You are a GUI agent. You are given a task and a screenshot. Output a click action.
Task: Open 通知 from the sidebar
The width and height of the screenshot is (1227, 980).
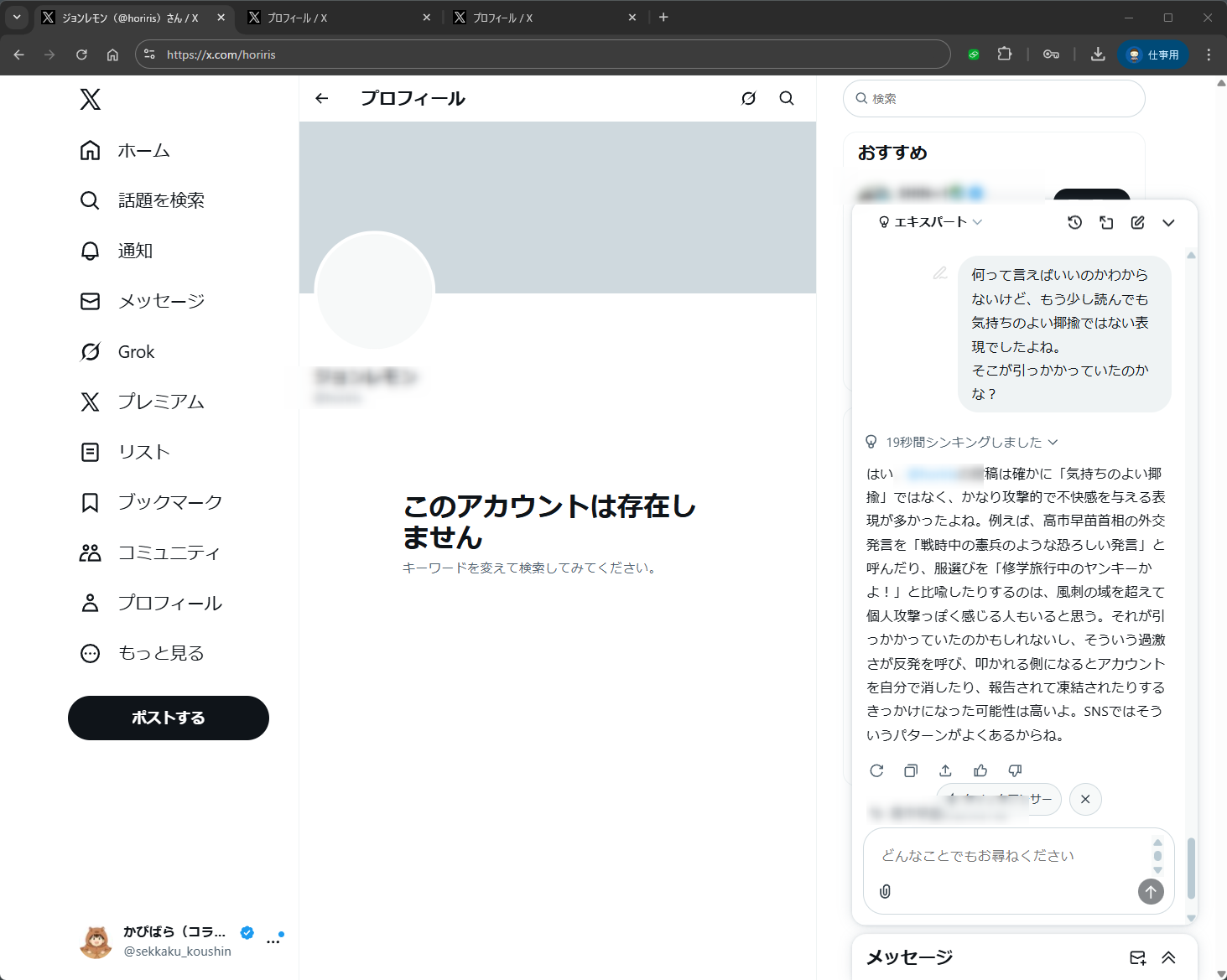point(135,251)
